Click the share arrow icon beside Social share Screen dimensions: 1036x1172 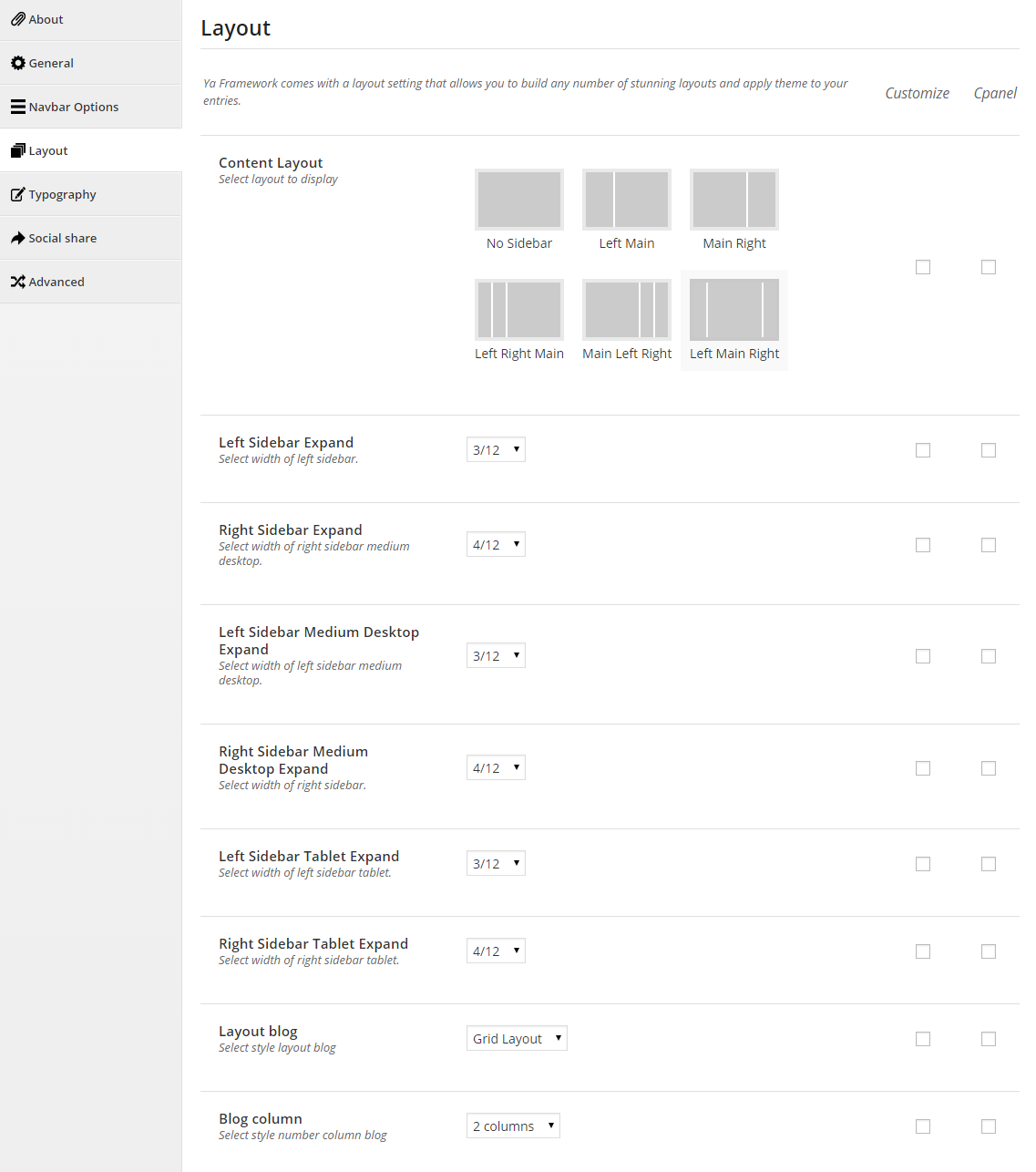click(x=17, y=238)
